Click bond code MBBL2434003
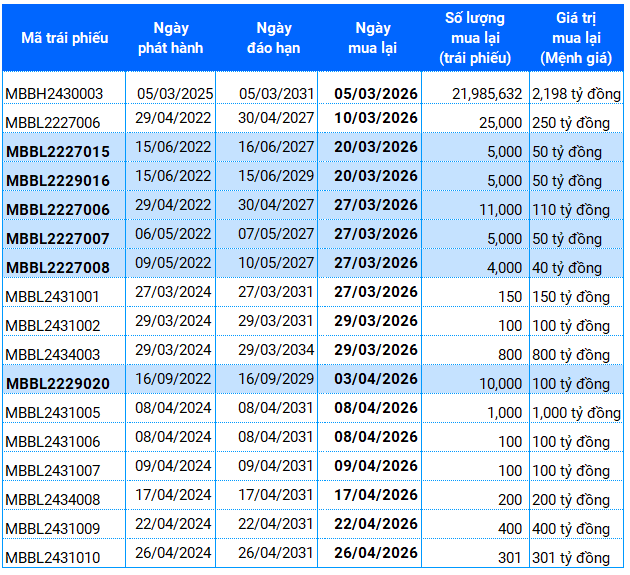The image size is (630, 575). coord(53,355)
